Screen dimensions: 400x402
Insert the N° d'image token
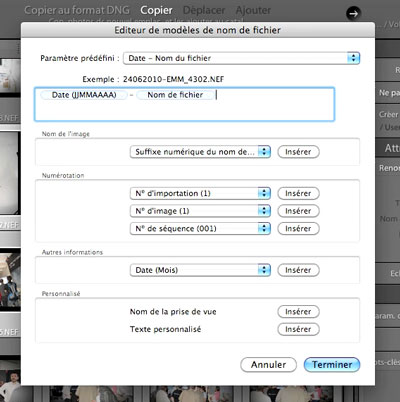[298, 211]
